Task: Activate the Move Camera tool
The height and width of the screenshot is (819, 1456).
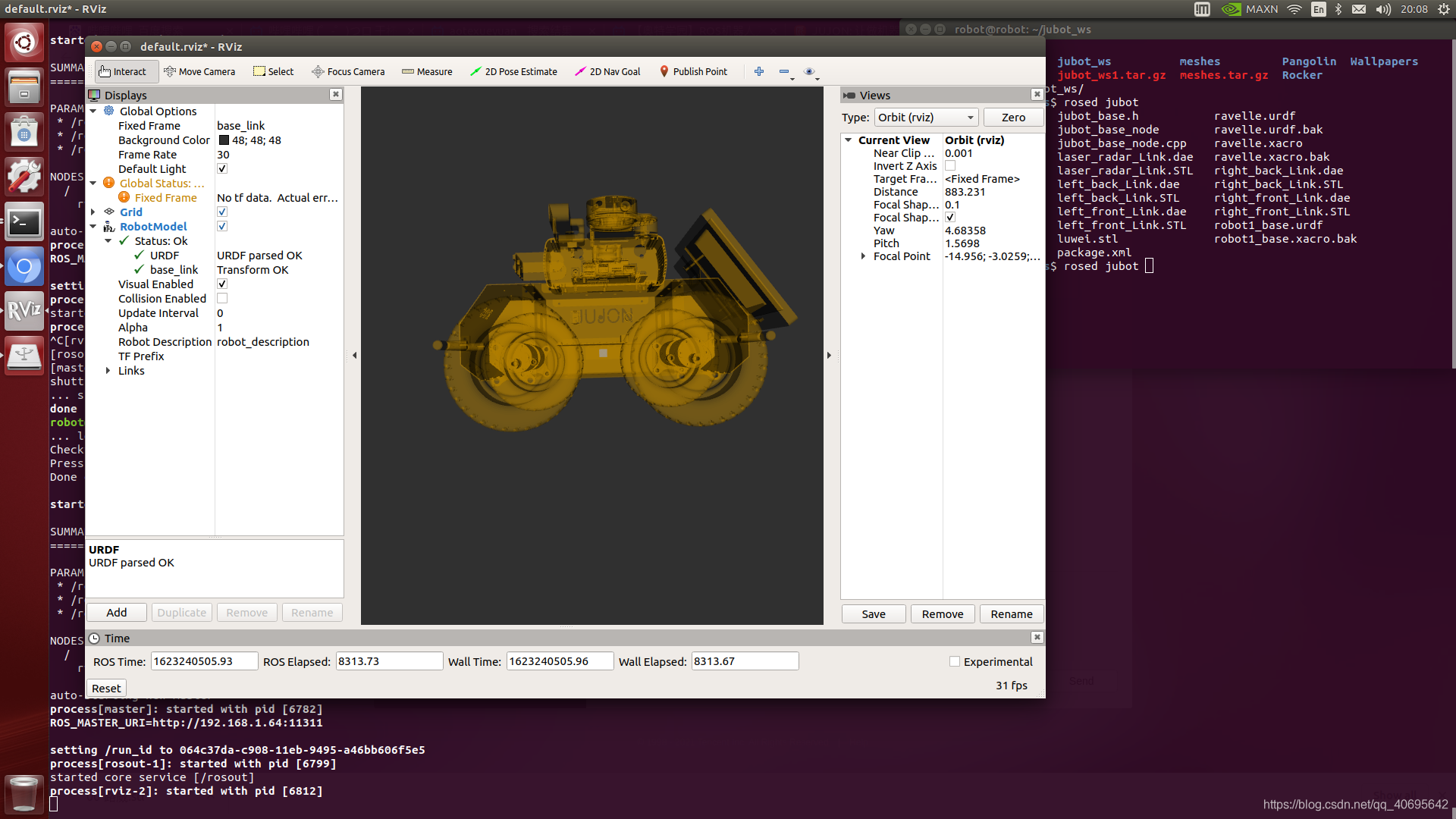Action: [199, 71]
